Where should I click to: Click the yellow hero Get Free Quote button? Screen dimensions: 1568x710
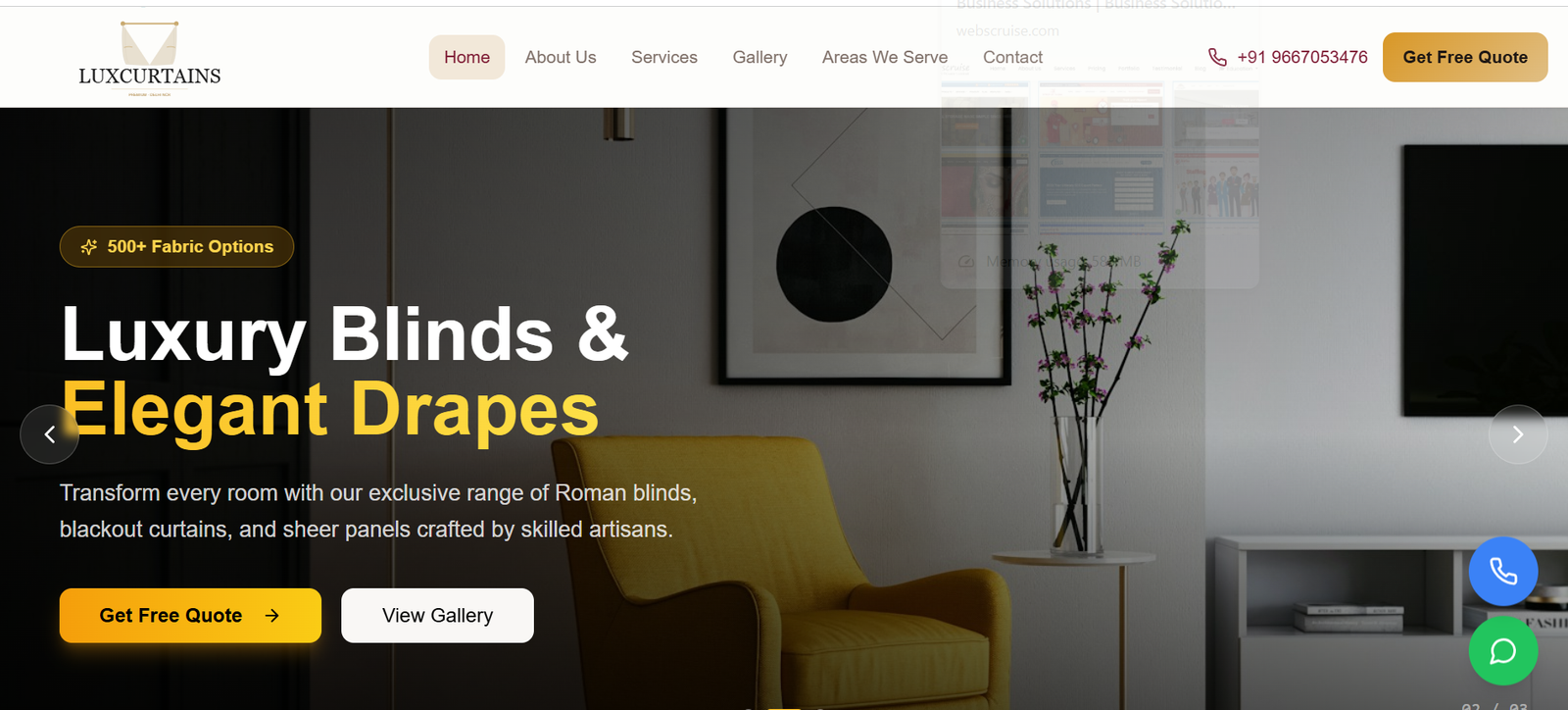pos(190,616)
